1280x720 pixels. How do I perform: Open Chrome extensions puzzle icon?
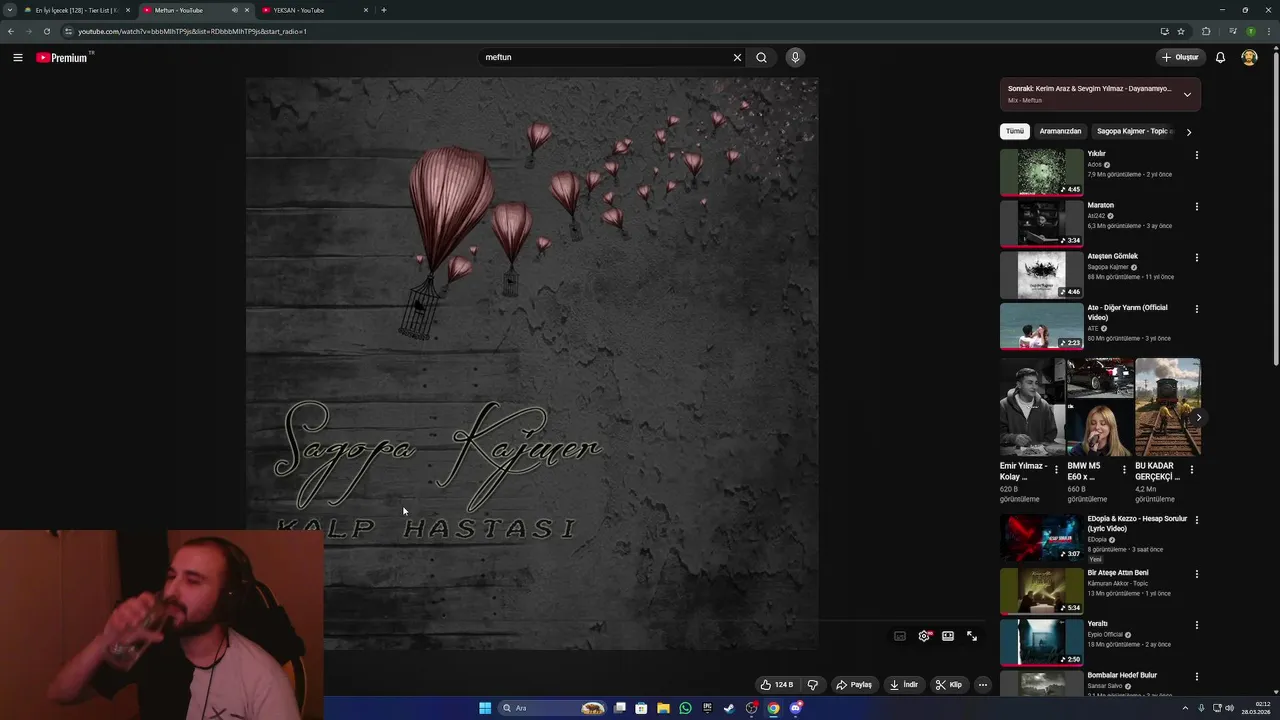pos(1206,31)
